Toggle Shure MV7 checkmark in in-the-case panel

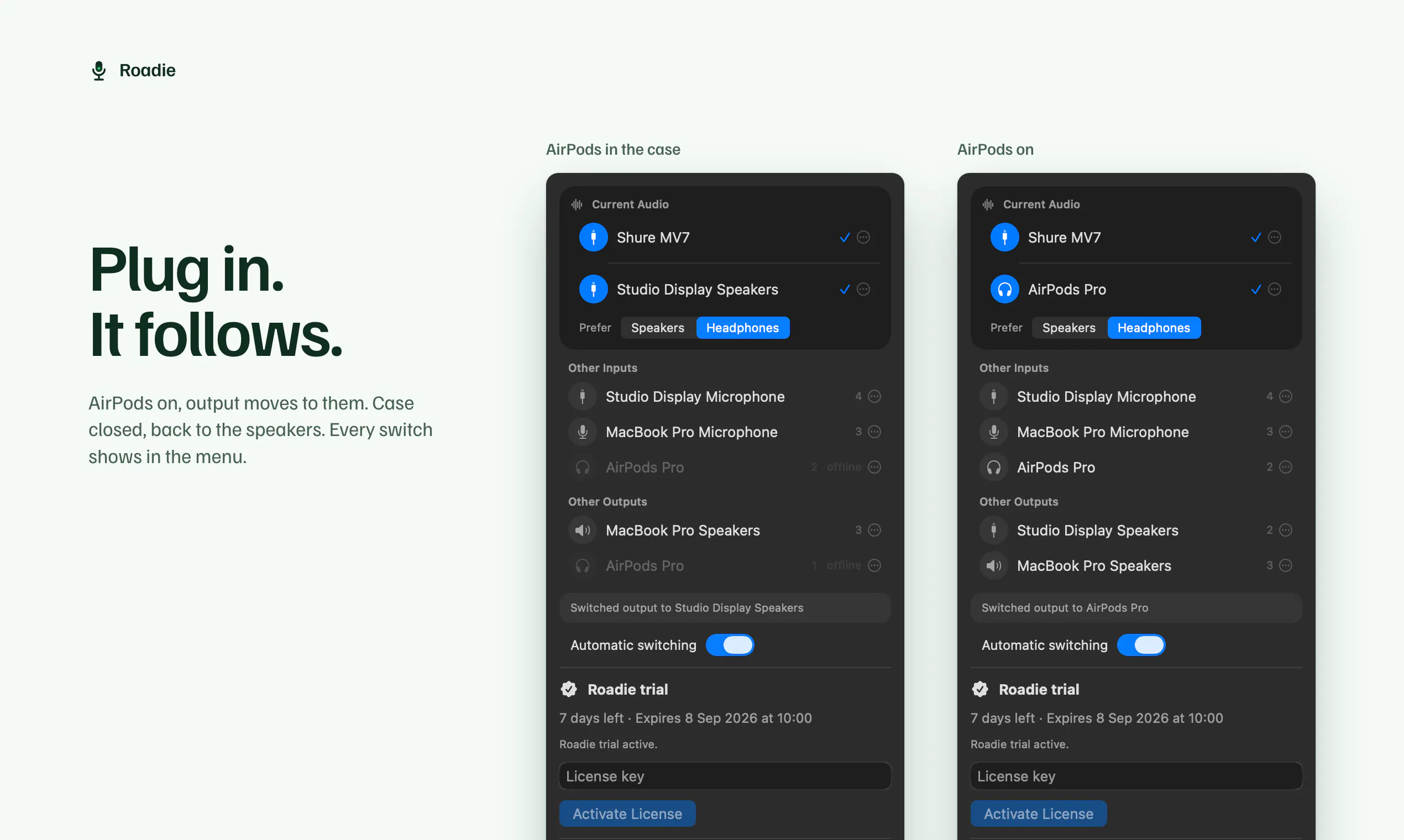[x=845, y=237]
